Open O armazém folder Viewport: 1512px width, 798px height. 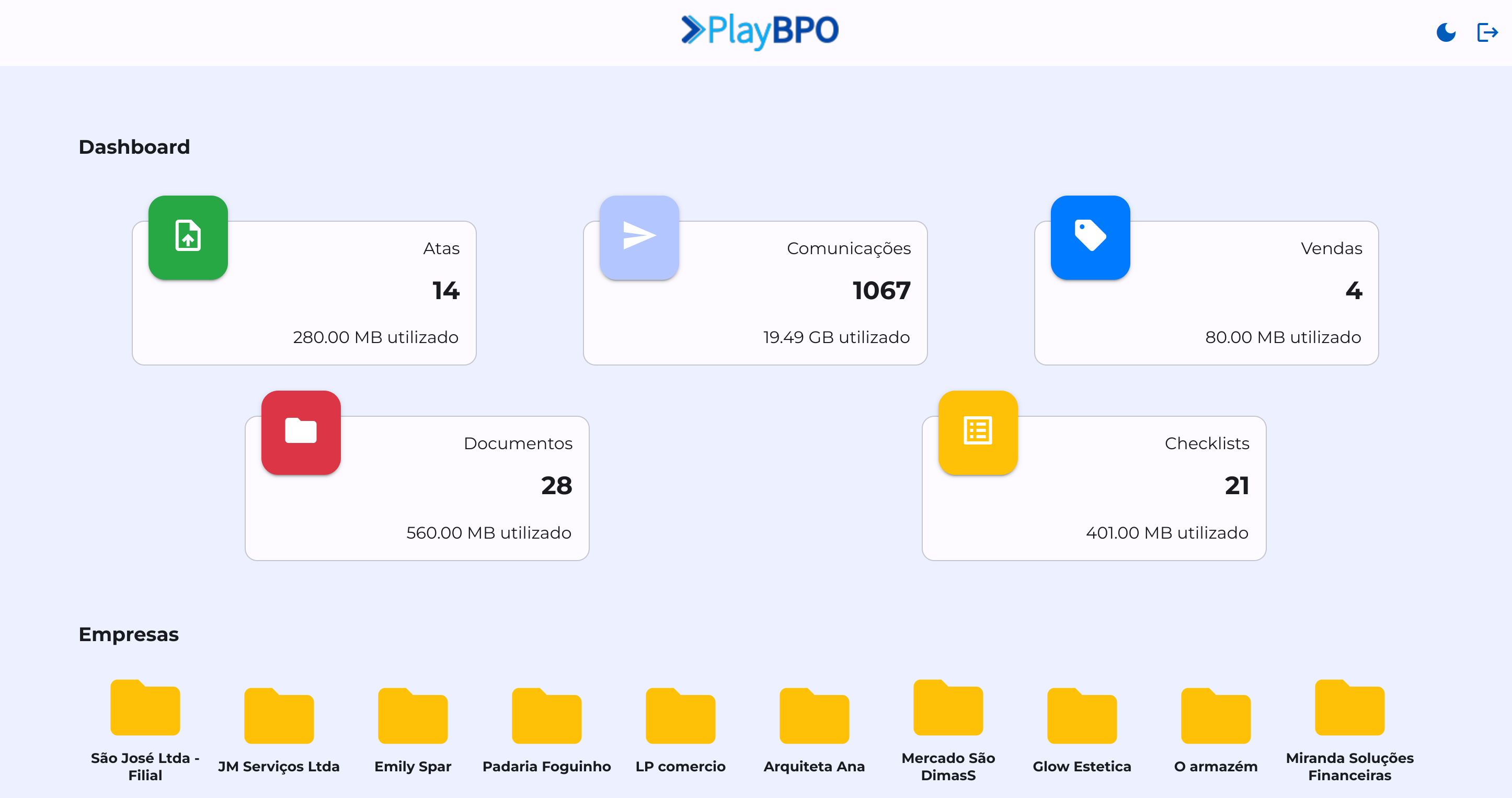1216,716
